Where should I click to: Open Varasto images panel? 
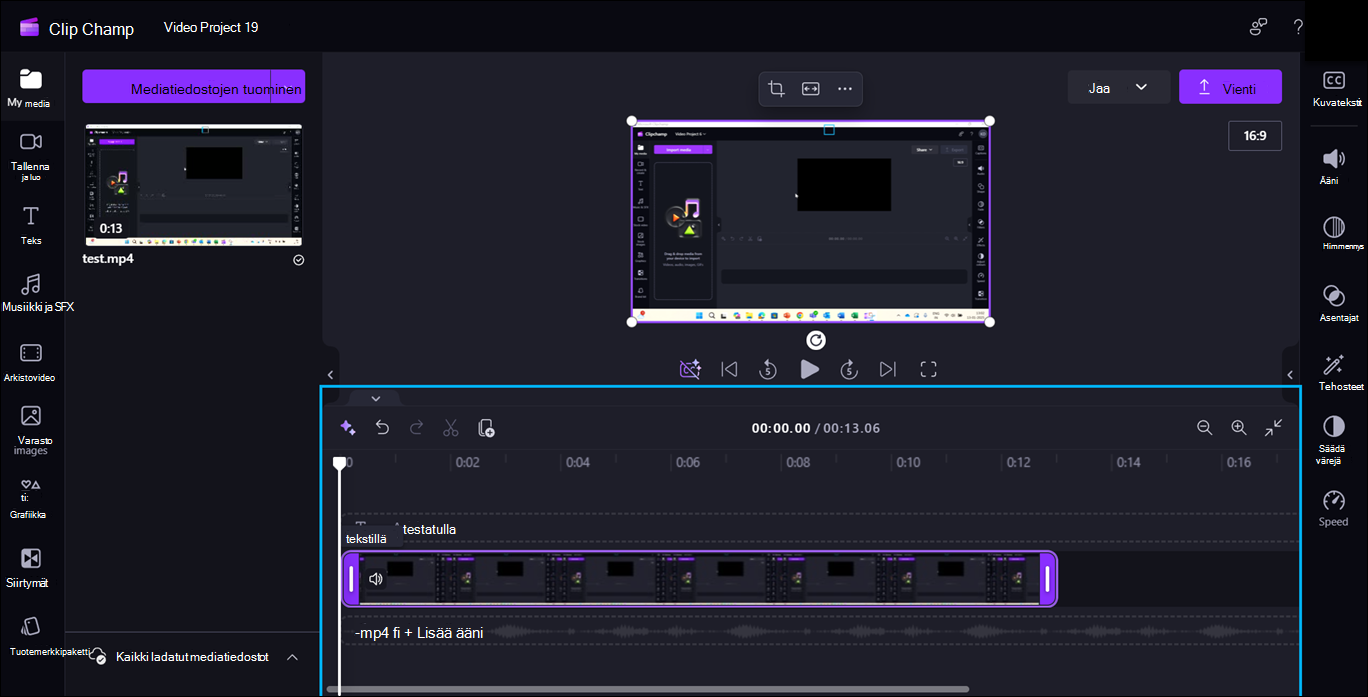tap(31, 430)
